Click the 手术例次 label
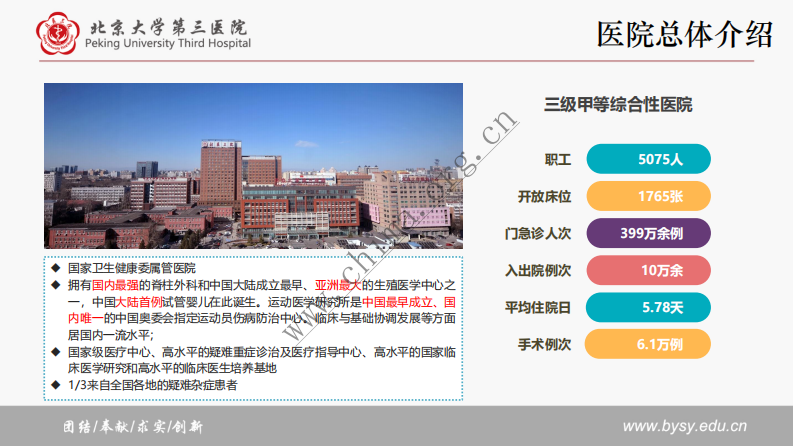 [x=544, y=344]
